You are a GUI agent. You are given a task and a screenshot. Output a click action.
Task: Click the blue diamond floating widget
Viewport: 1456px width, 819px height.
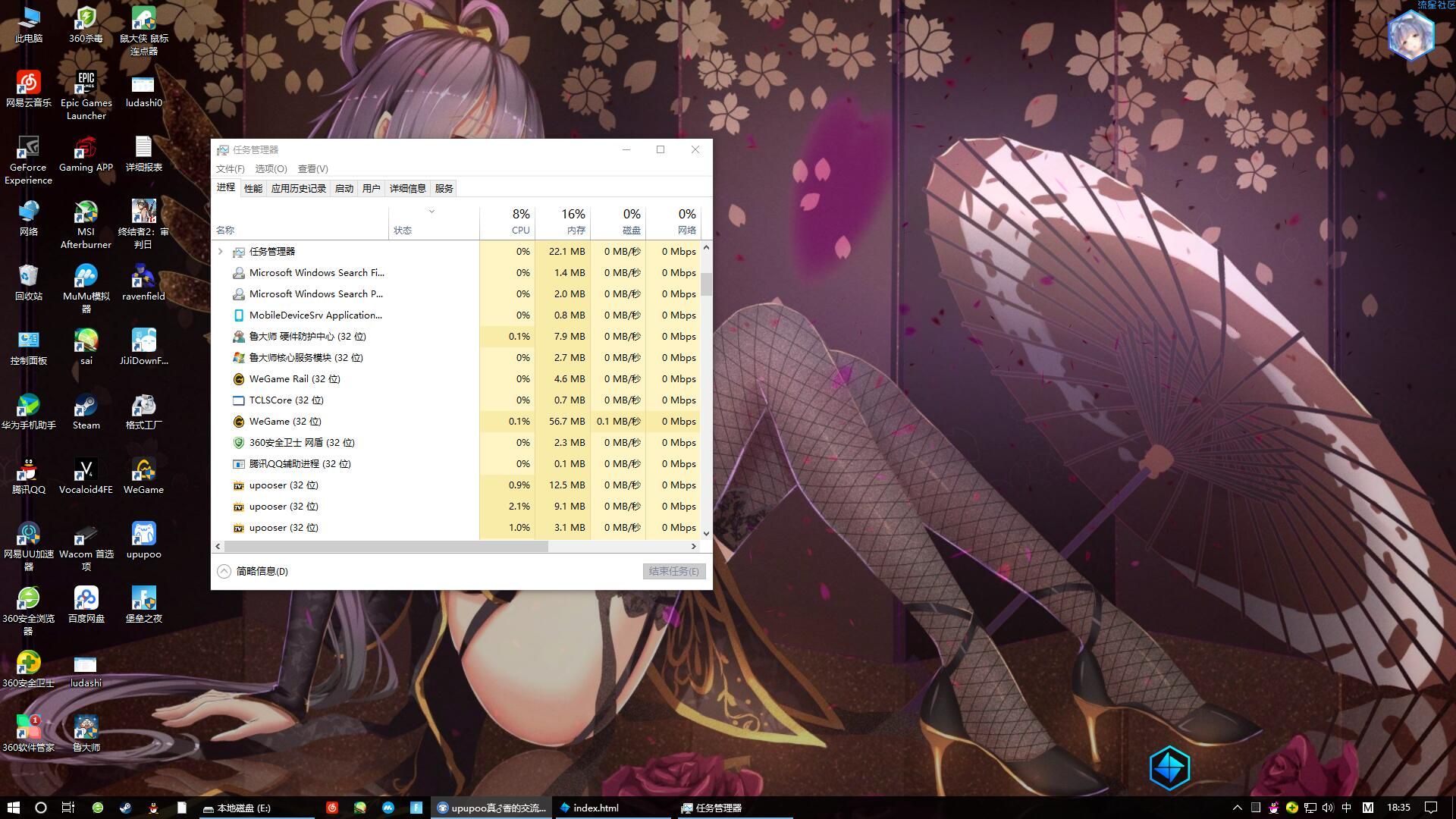click(x=1169, y=767)
